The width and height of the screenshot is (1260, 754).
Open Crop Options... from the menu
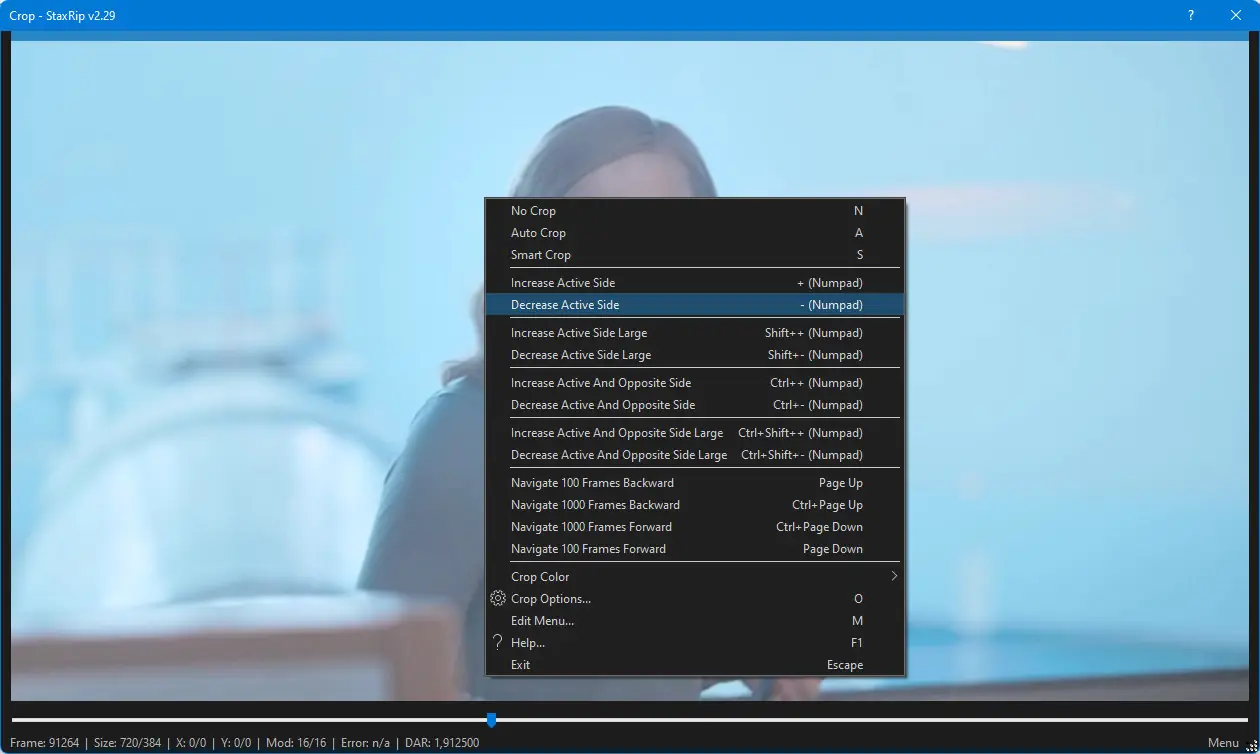click(695, 599)
